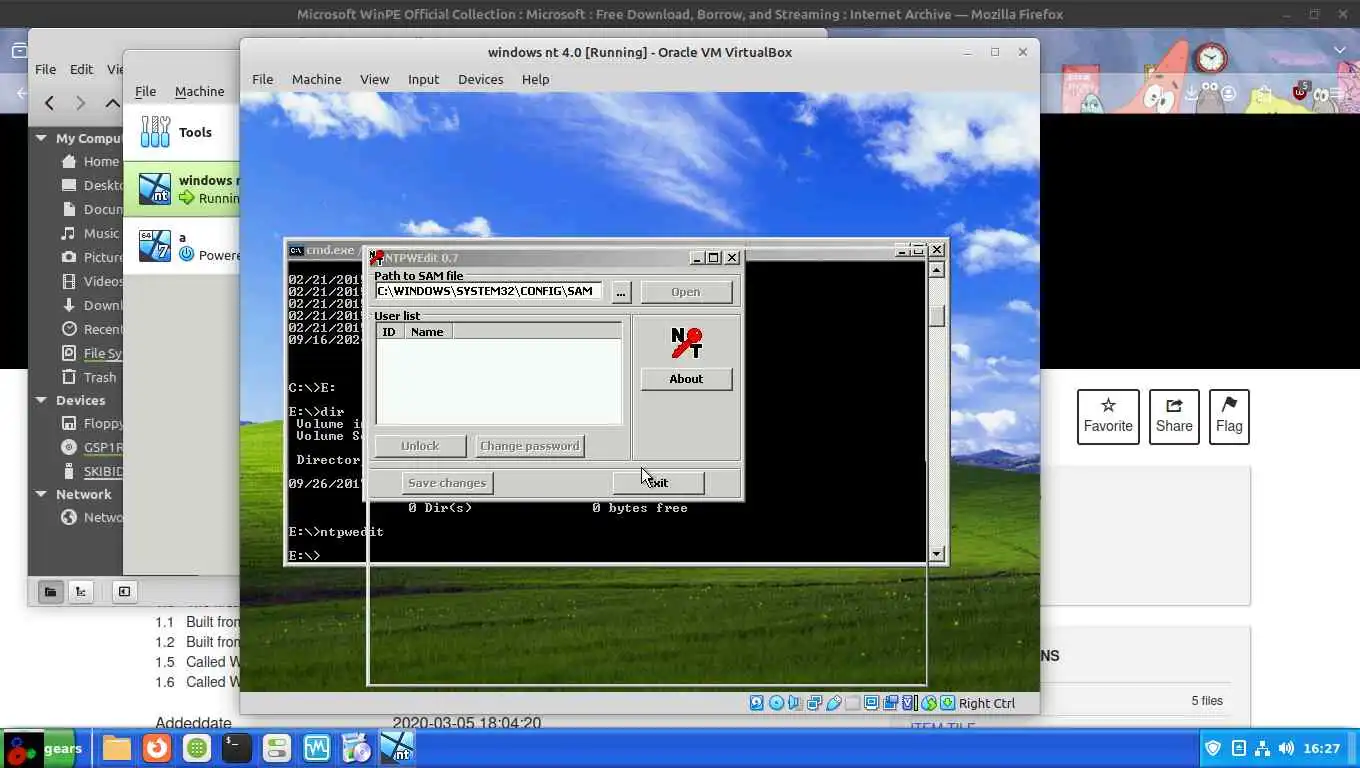Screen dimensions: 1360x768
Task: Open the Devices menu in VM window
Action: click(x=480, y=79)
